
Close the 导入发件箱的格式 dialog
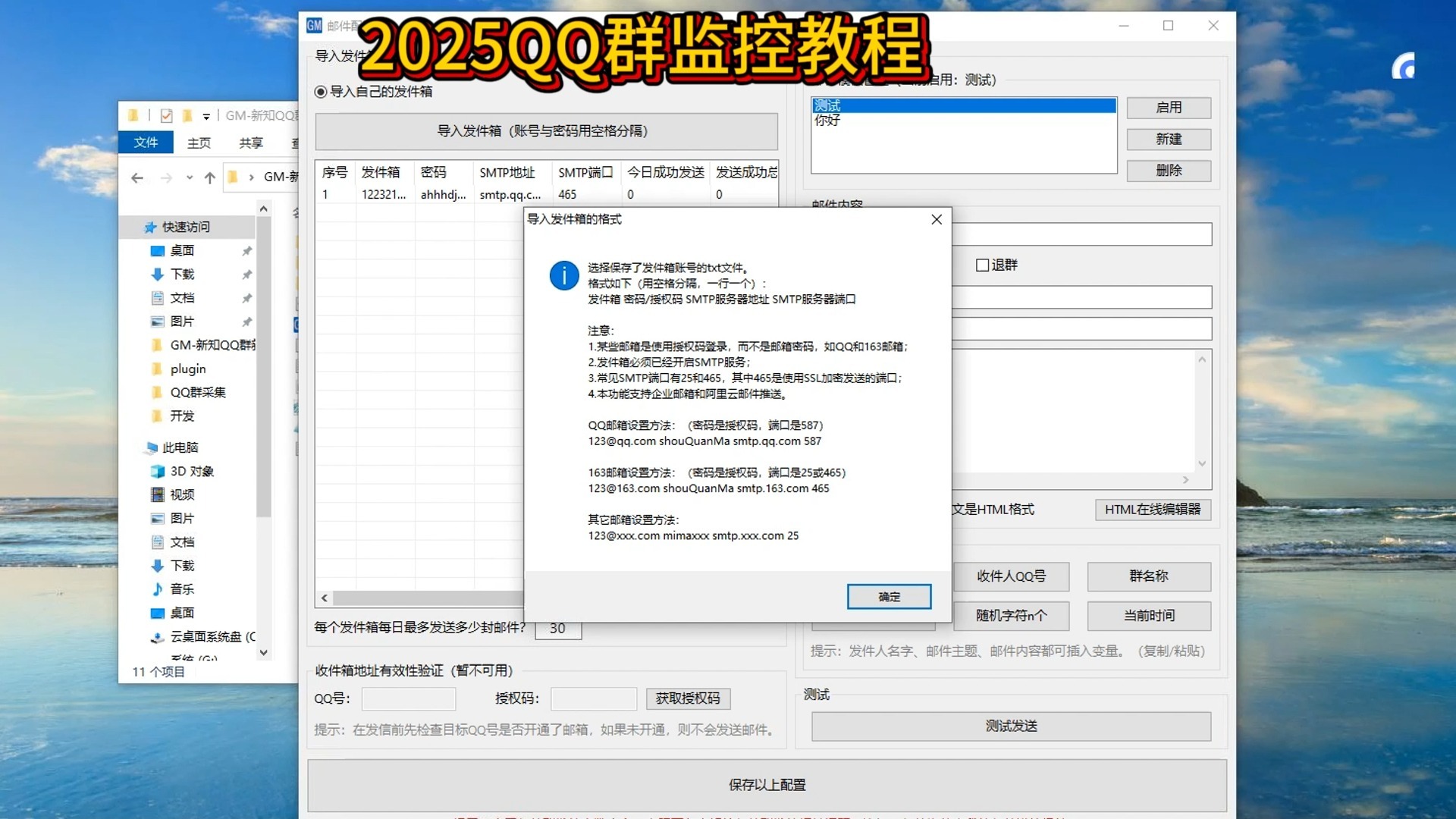[937, 219]
